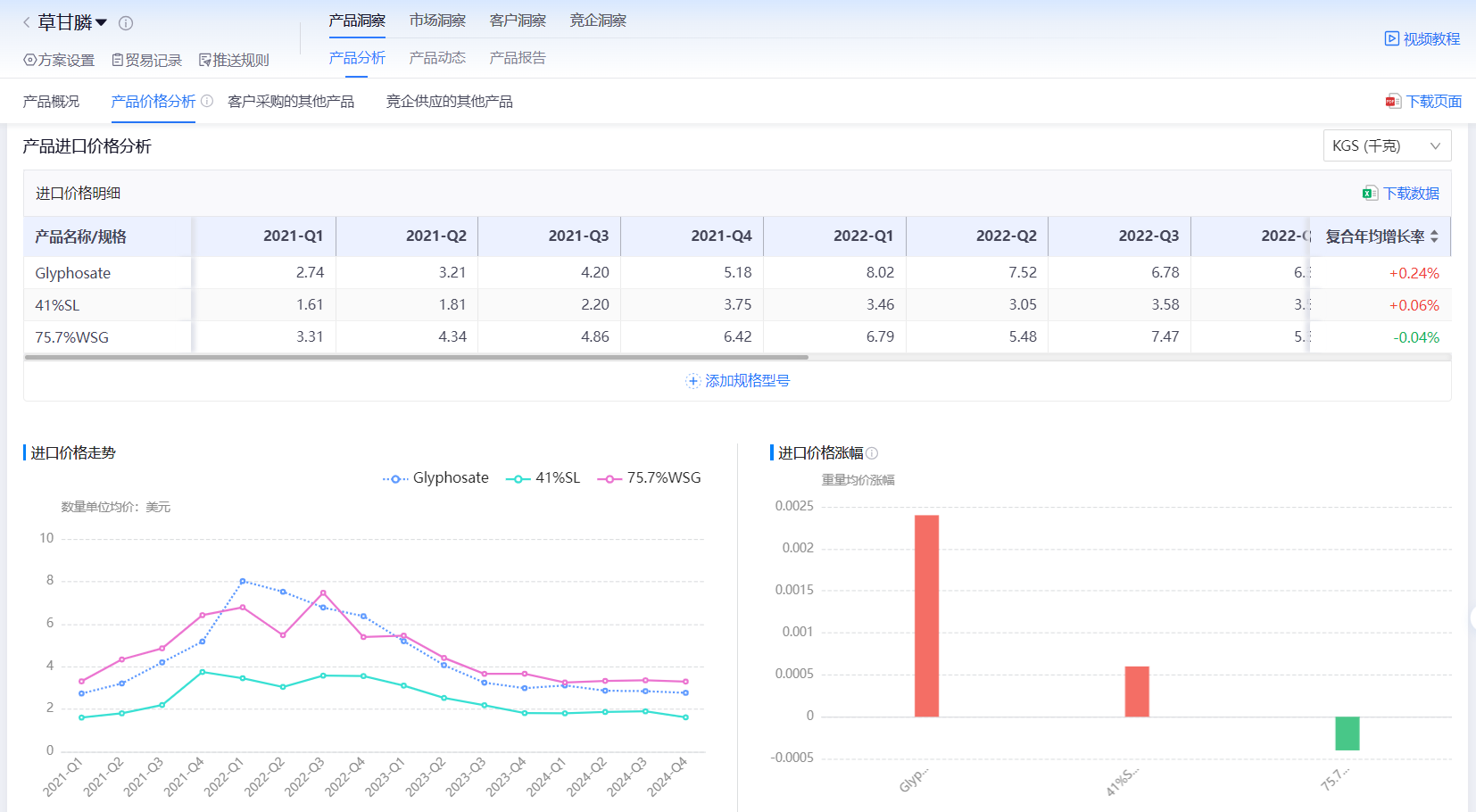
Task: Click the 75.7%WSG peak point at 2022-Q3
Action: point(323,592)
